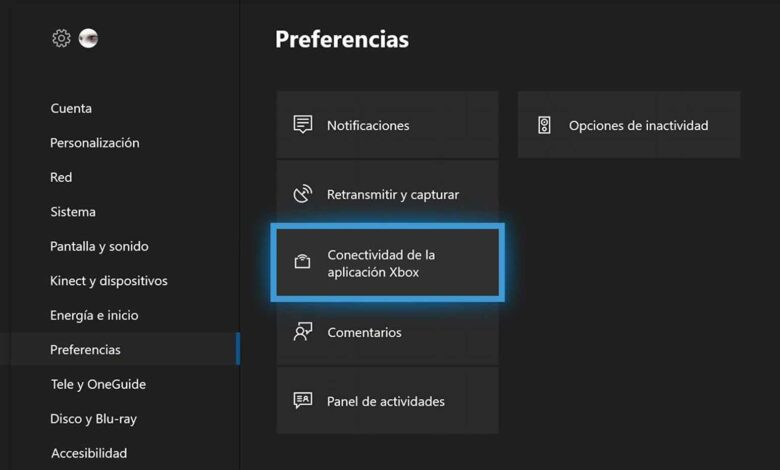Select the profile avatar picture

pos(88,39)
